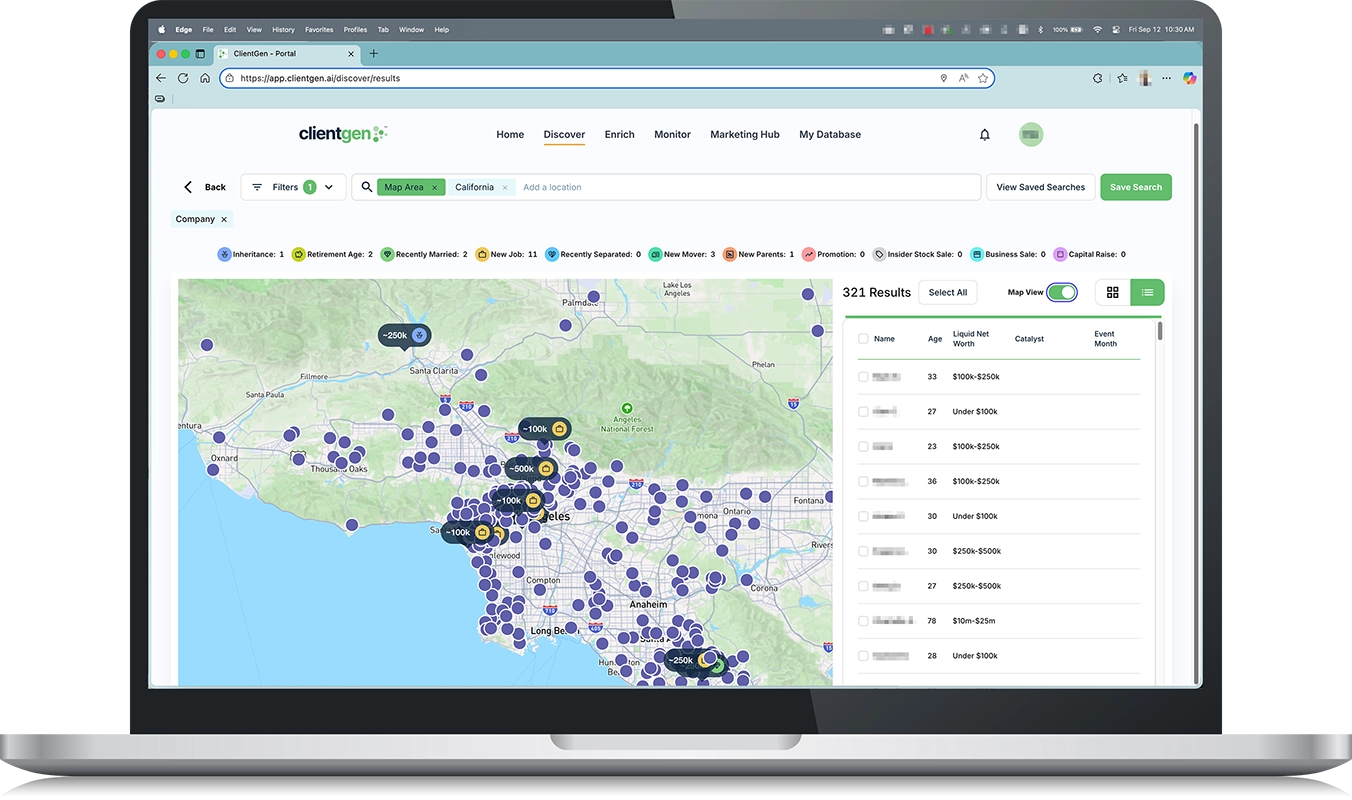Switch to grid view icon
The height and width of the screenshot is (800, 1352).
(1113, 292)
